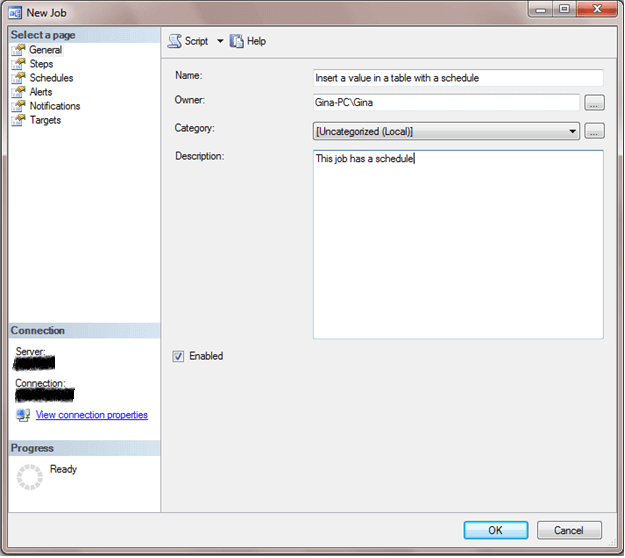625x558 pixels.
Task: Maximize the New Job window
Action: [564, 9]
